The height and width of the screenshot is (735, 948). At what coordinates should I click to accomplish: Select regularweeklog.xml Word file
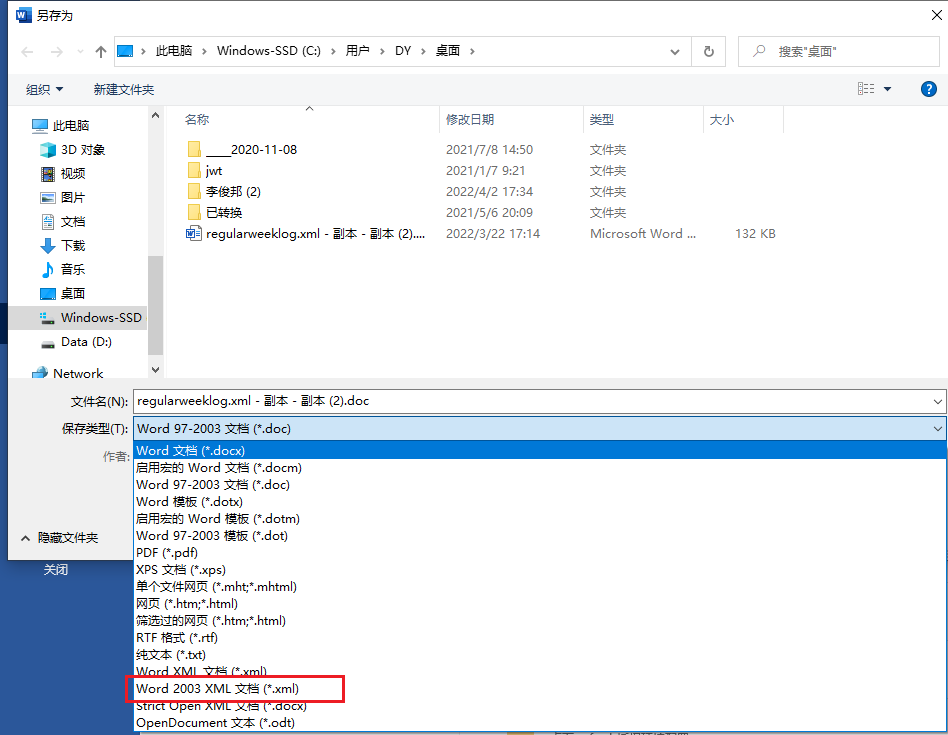point(306,234)
